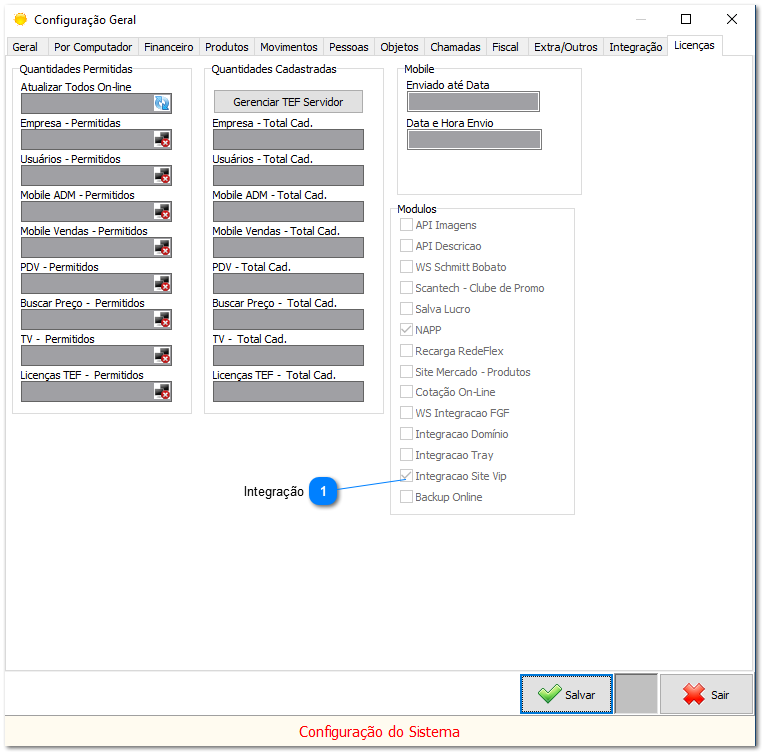Image resolution: width=765 pixels, height=755 pixels.
Task: Switch to the Por Computador tab
Action: (93, 47)
